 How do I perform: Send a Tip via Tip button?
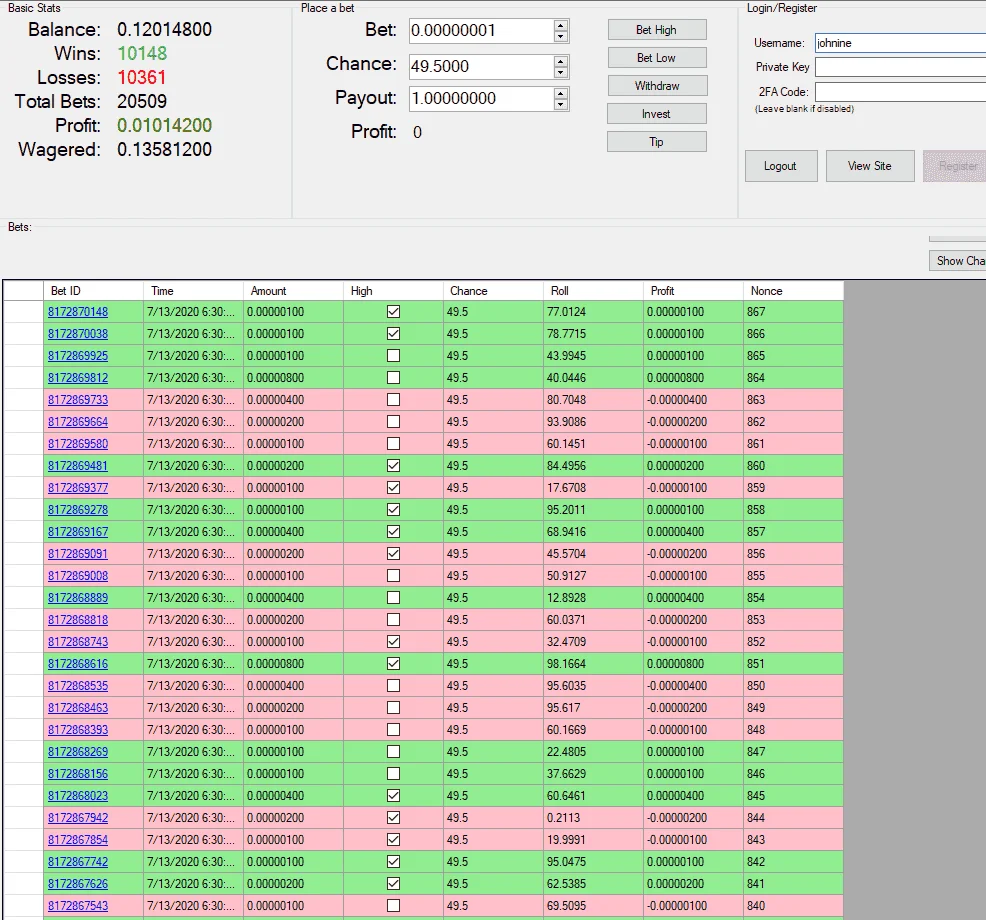[656, 141]
